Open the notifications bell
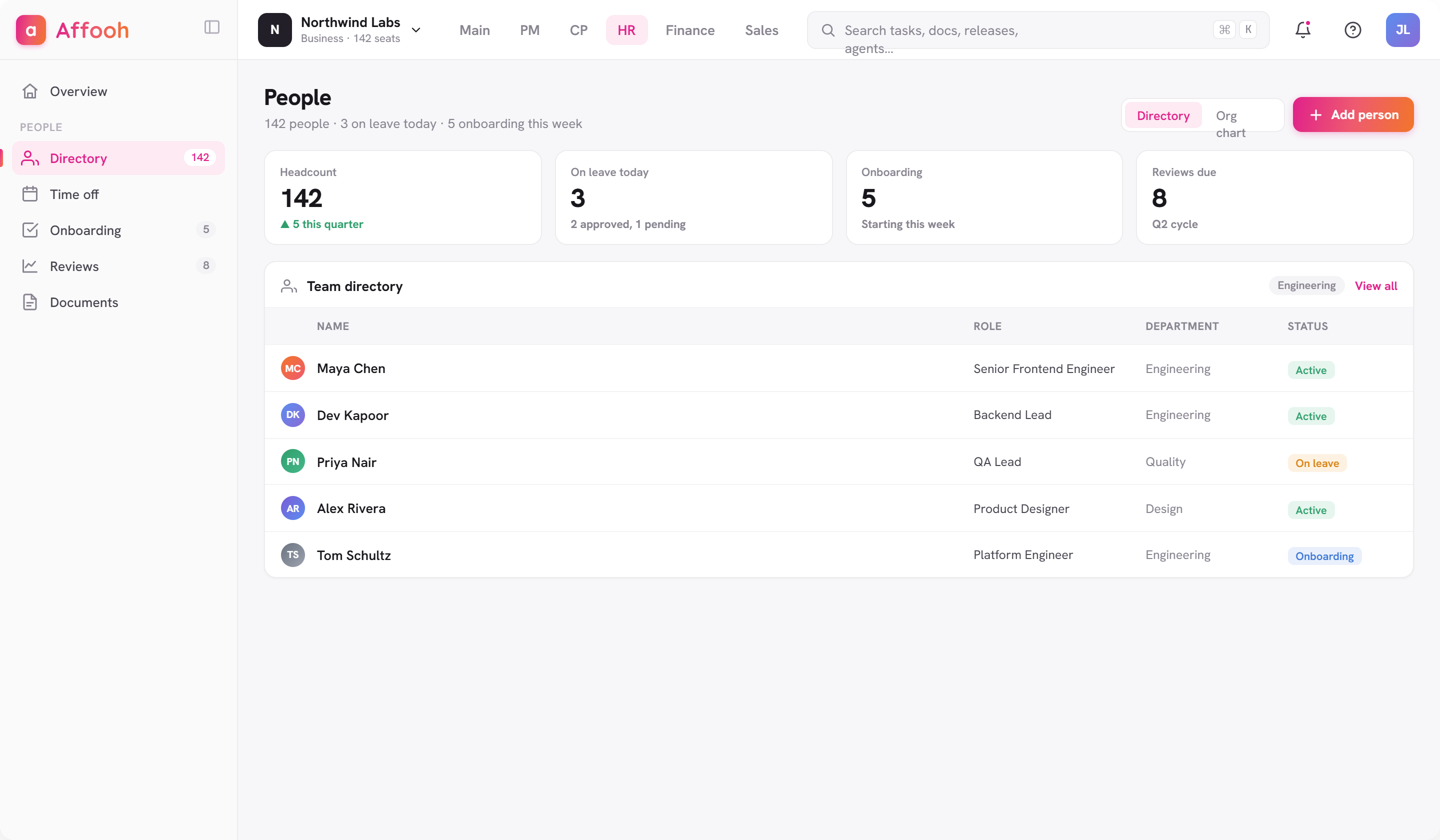Screen dimensions: 1440x840 [1303, 29]
